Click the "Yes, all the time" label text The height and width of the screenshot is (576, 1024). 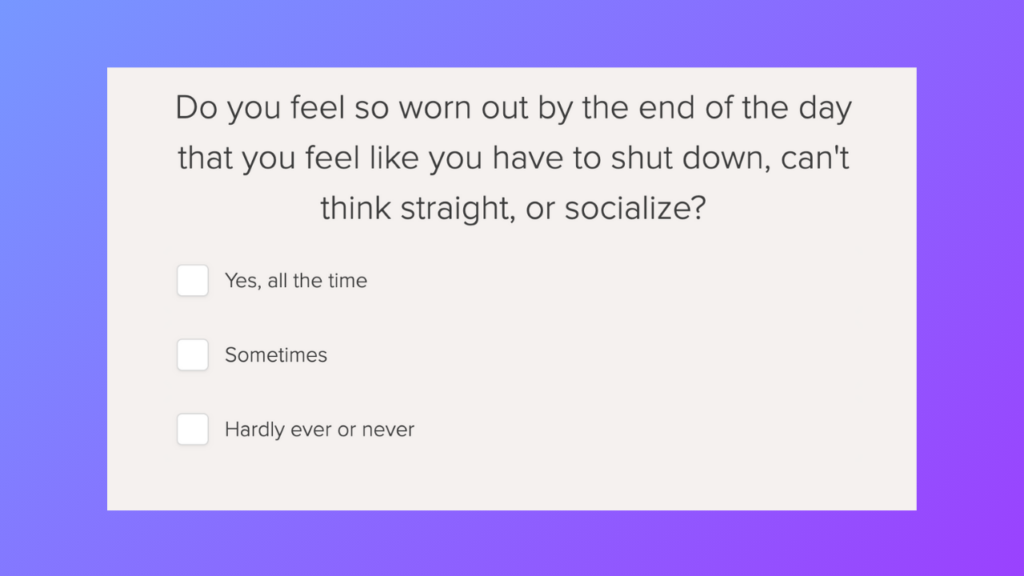click(296, 281)
